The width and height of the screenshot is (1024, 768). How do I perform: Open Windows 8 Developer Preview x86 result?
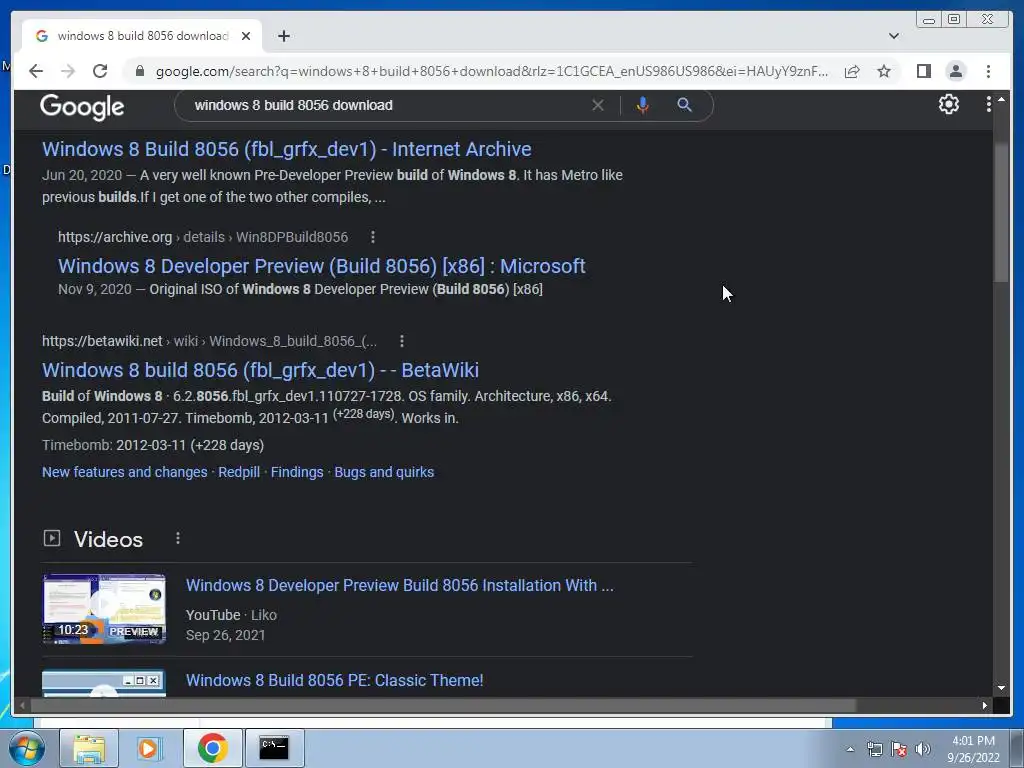click(x=321, y=266)
